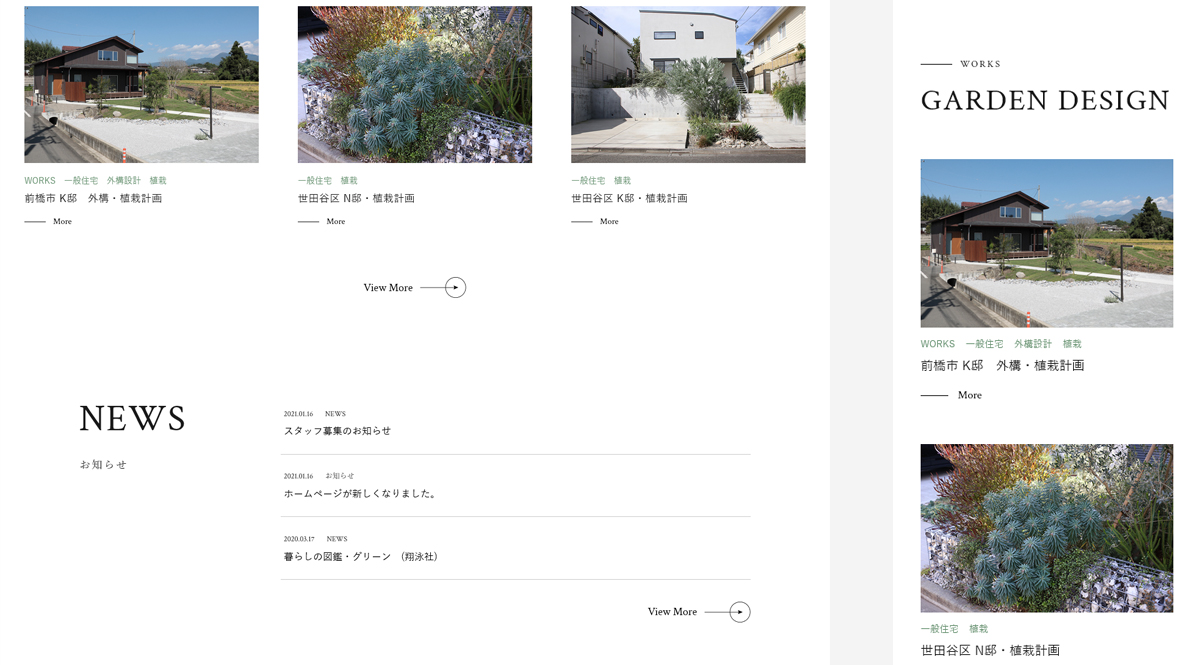Select the 外構設計 tag under the first project
1200x665 pixels.
pos(124,181)
